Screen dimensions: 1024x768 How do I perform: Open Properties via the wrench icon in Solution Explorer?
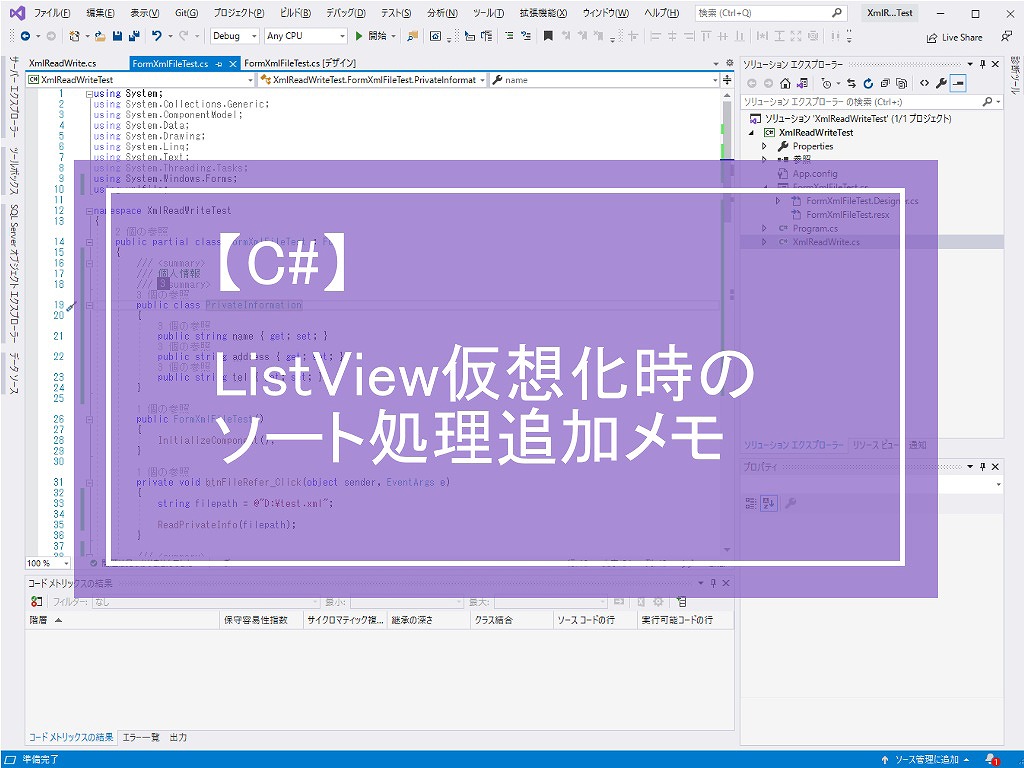[941, 82]
